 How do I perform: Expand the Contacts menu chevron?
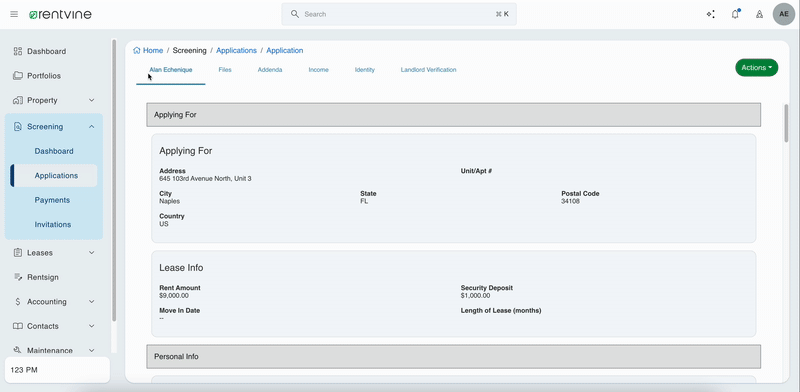[92, 326]
